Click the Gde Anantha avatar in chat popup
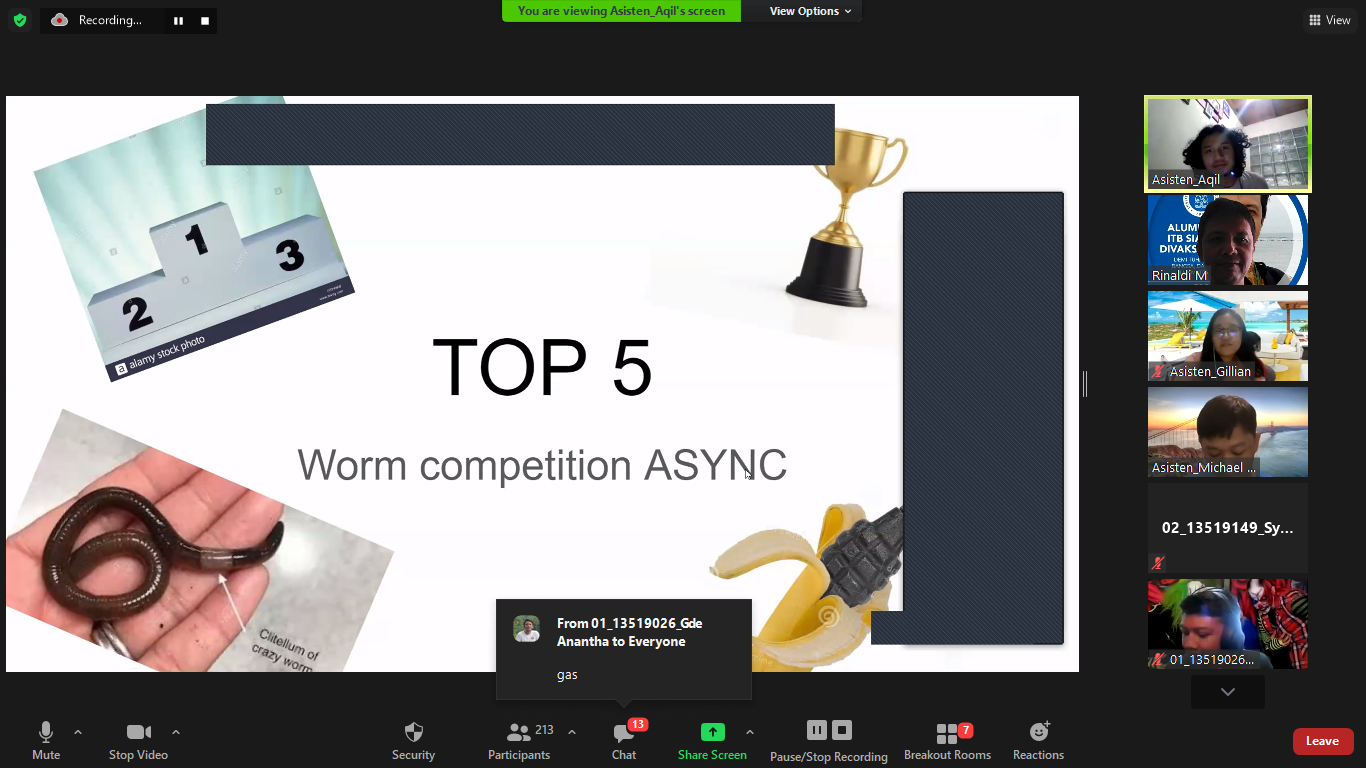The width and height of the screenshot is (1366, 768). coord(527,629)
